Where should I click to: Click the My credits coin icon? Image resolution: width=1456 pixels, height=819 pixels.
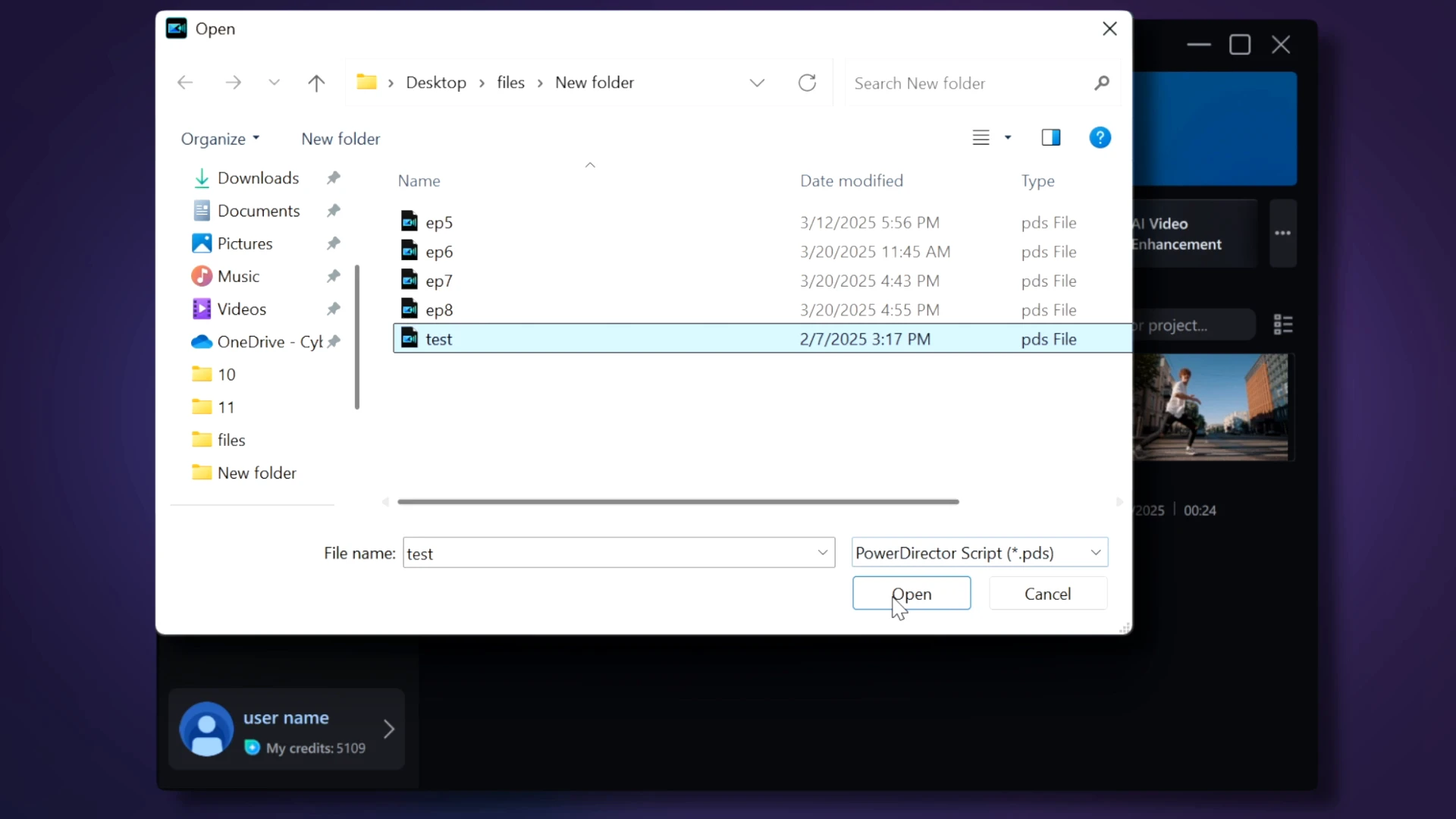click(x=252, y=748)
